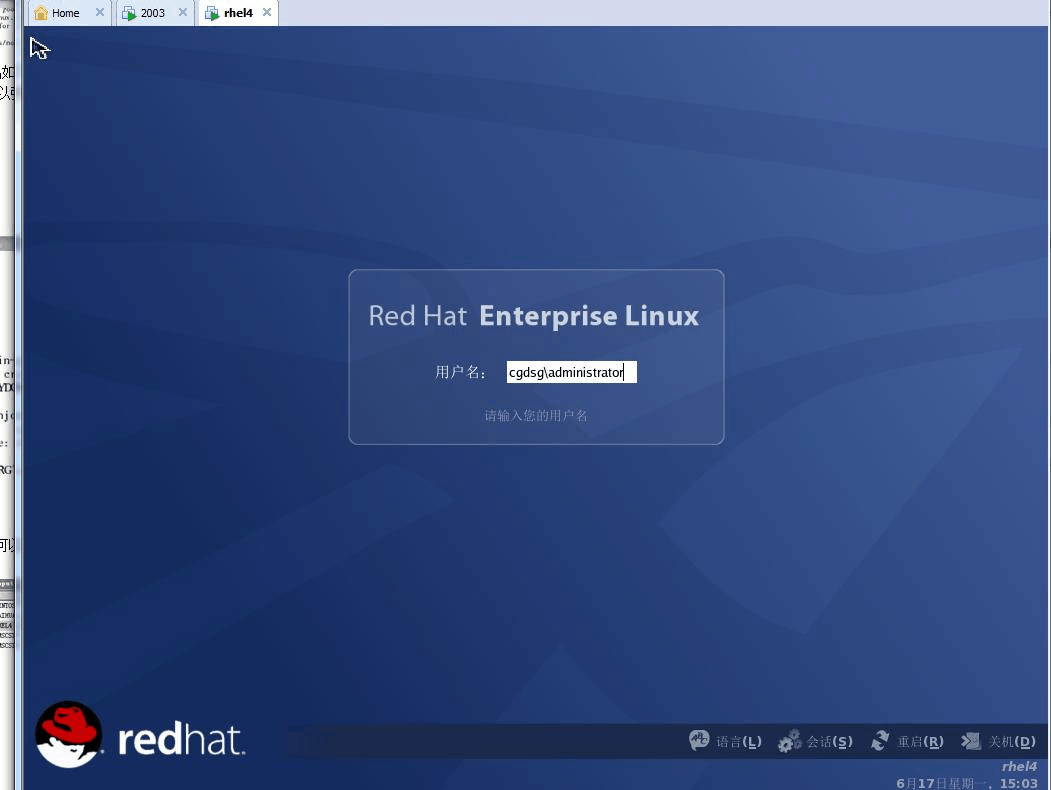Close the 2003 tab
Screen dimensions: 1051x790
tap(183, 13)
